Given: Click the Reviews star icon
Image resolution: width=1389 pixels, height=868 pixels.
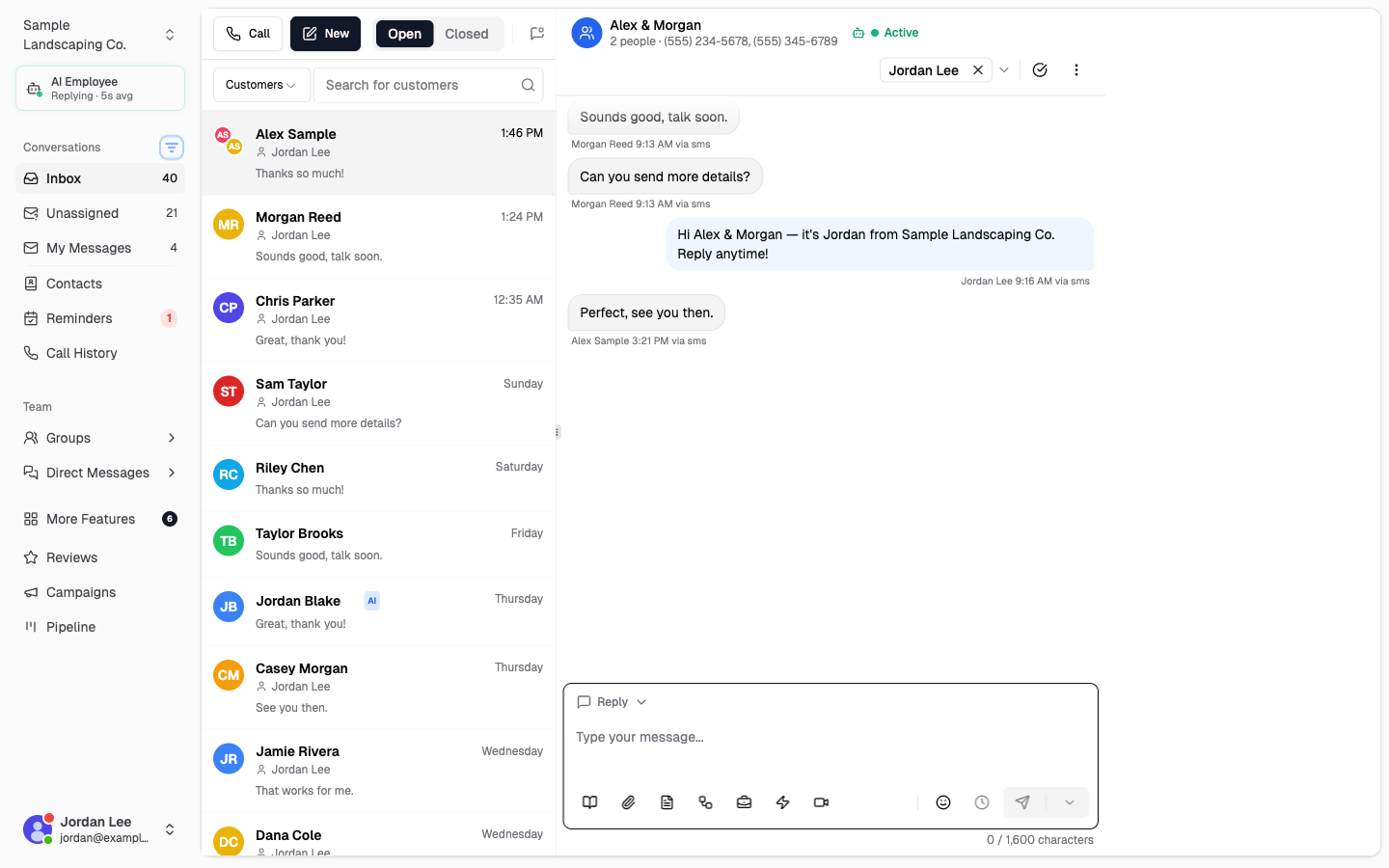Looking at the screenshot, I should (x=31, y=557).
